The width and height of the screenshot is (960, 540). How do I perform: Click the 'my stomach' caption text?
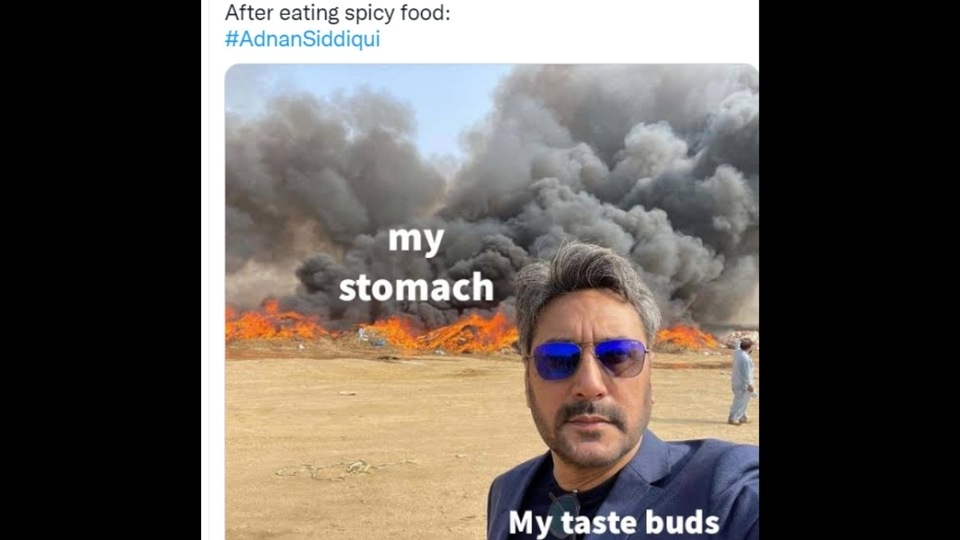[x=416, y=263]
